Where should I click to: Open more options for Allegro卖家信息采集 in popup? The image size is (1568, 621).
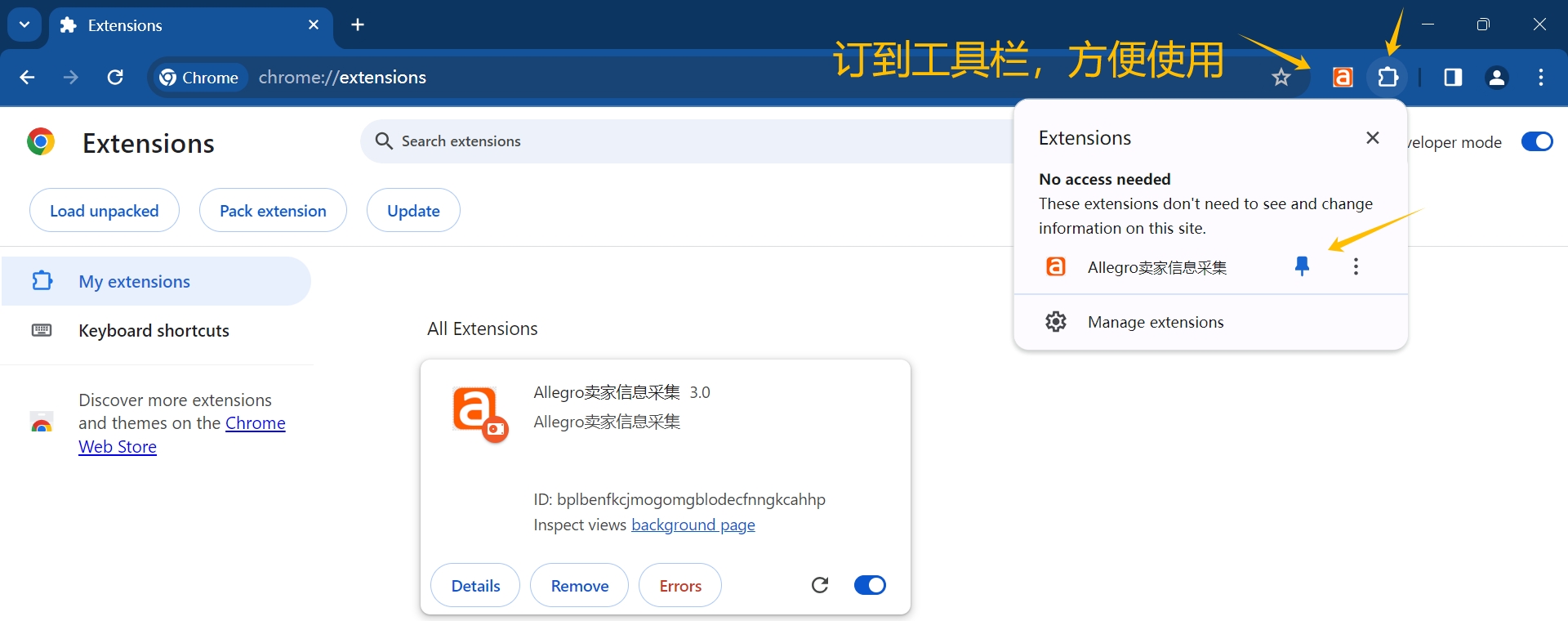[x=1356, y=266]
